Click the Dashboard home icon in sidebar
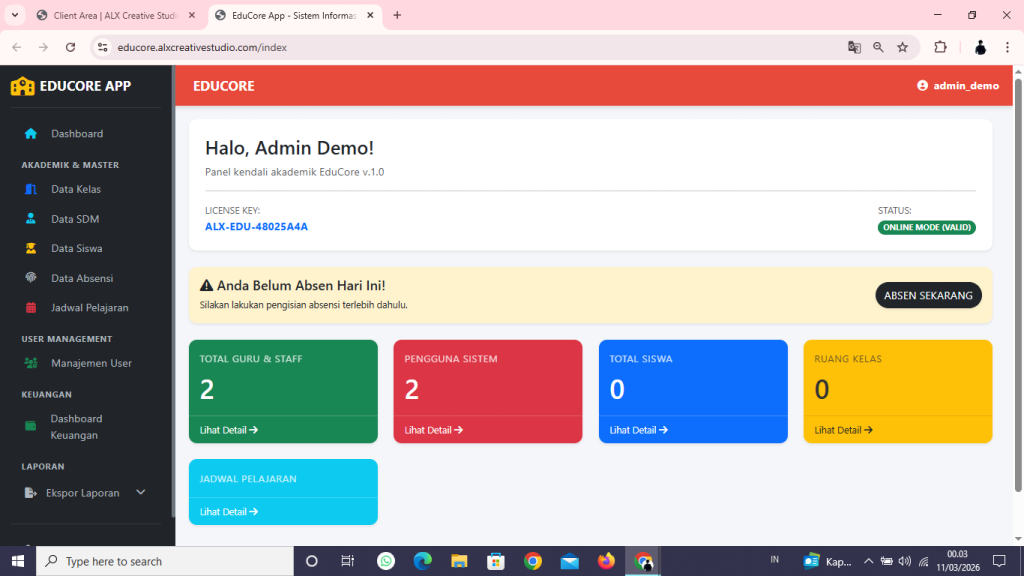 pos(31,134)
